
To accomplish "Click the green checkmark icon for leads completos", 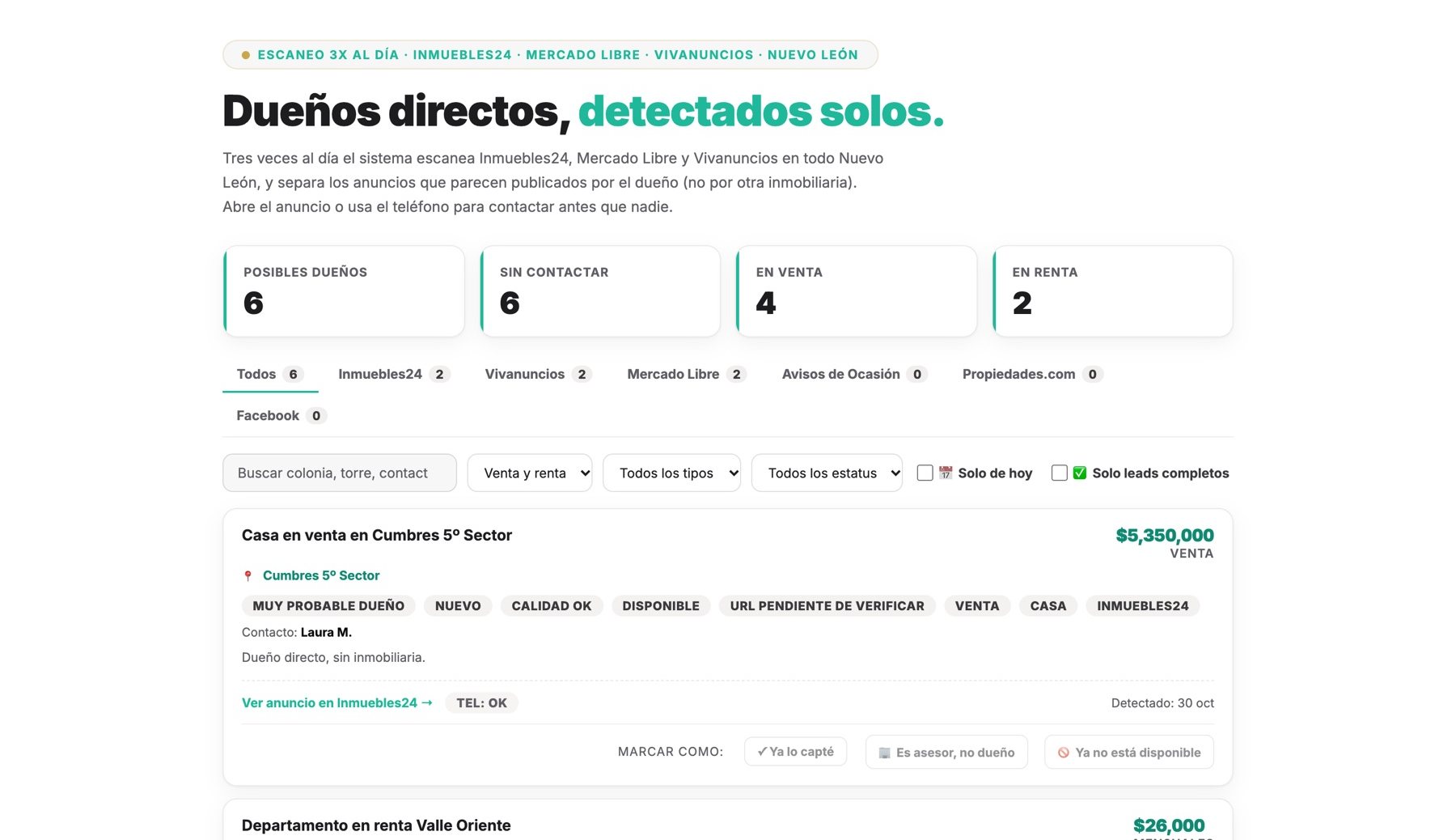I will click(1079, 473).
